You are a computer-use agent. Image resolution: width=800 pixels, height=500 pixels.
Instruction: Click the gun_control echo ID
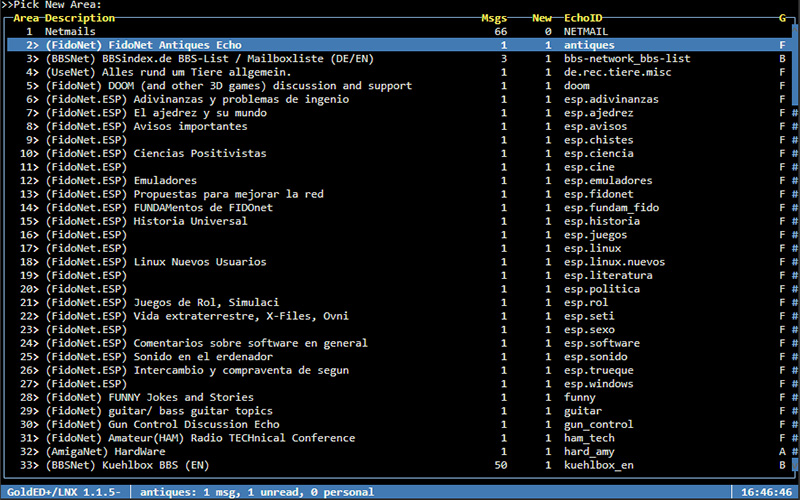point(598,424)
